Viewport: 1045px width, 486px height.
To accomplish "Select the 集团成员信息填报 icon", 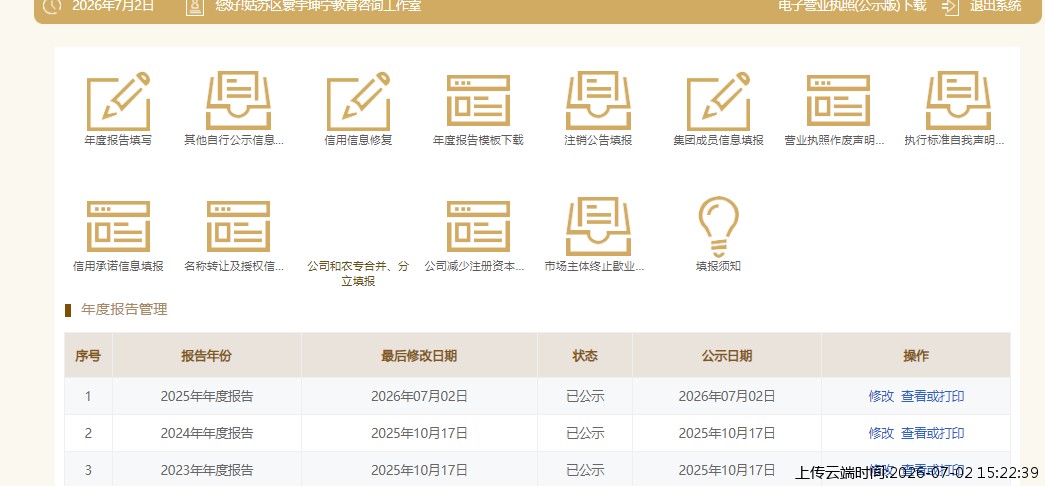I will [x=718, y=101].
